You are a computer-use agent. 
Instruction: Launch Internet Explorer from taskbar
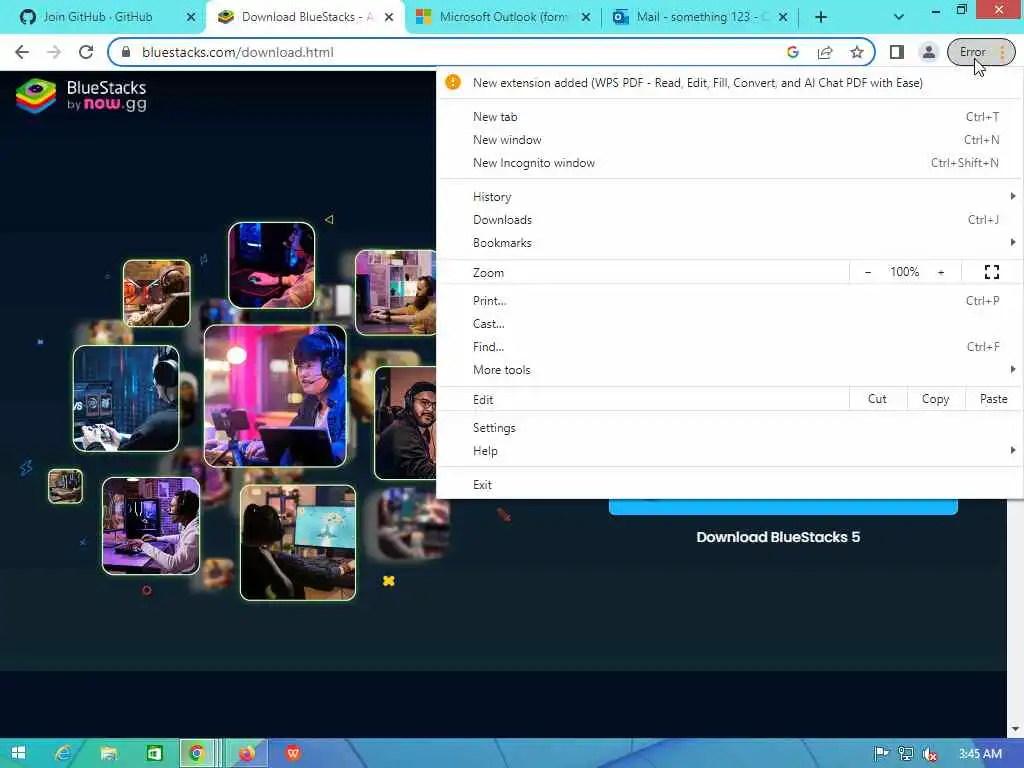point(63,753)
